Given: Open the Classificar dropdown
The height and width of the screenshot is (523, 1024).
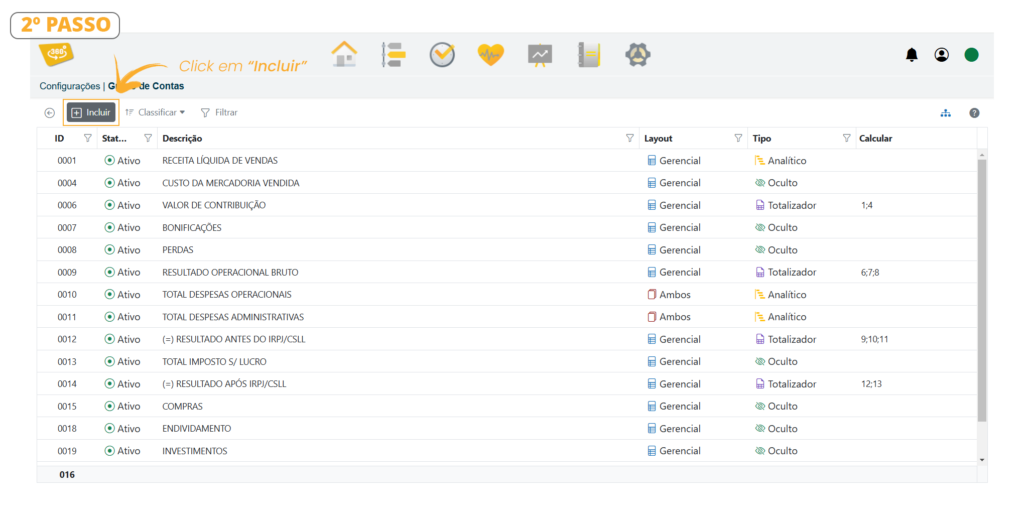Looking at the screenshot, I should pyautogui.click(x=155, y=112).
